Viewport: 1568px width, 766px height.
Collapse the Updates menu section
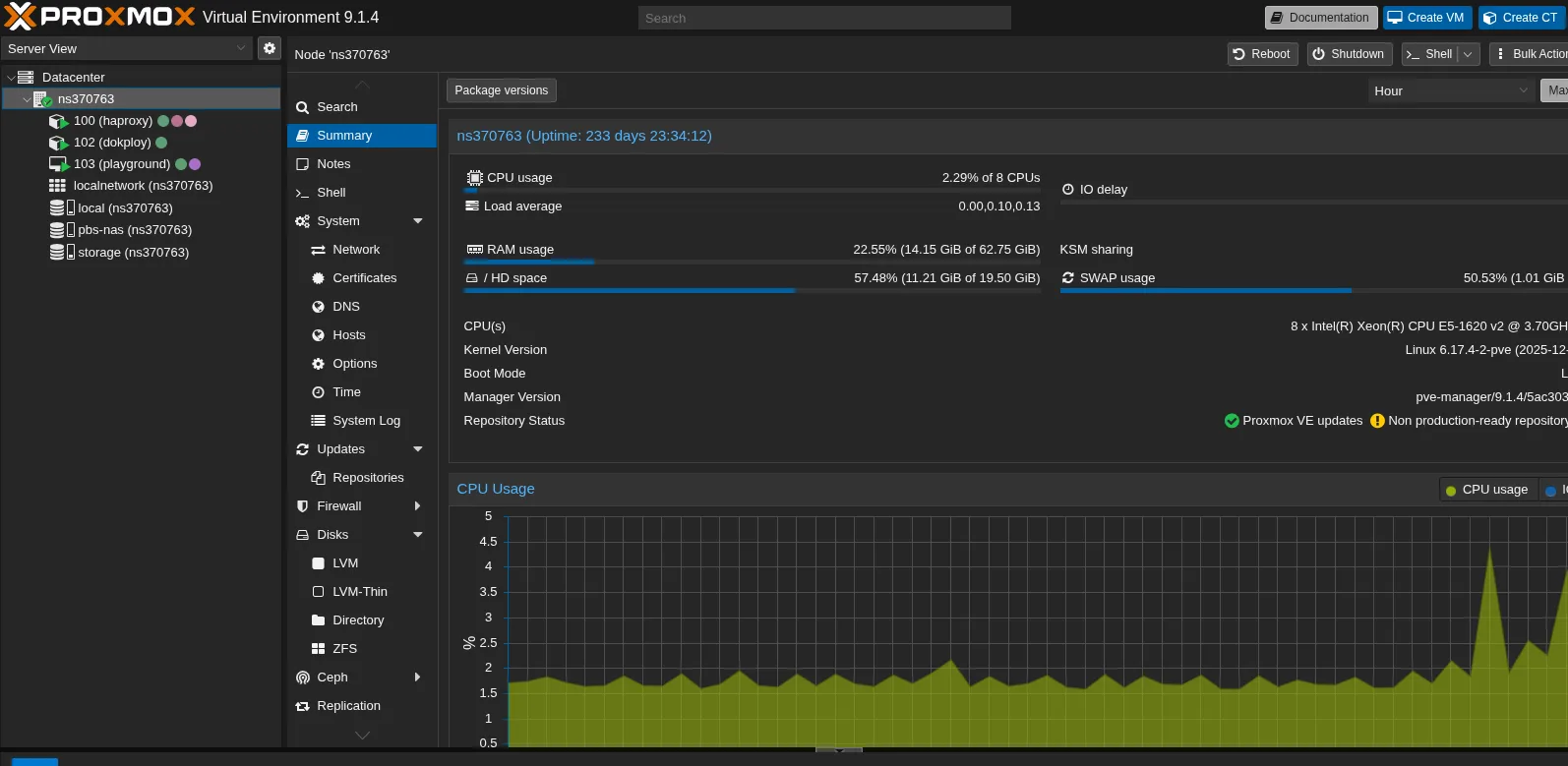(x=418, y=449)
